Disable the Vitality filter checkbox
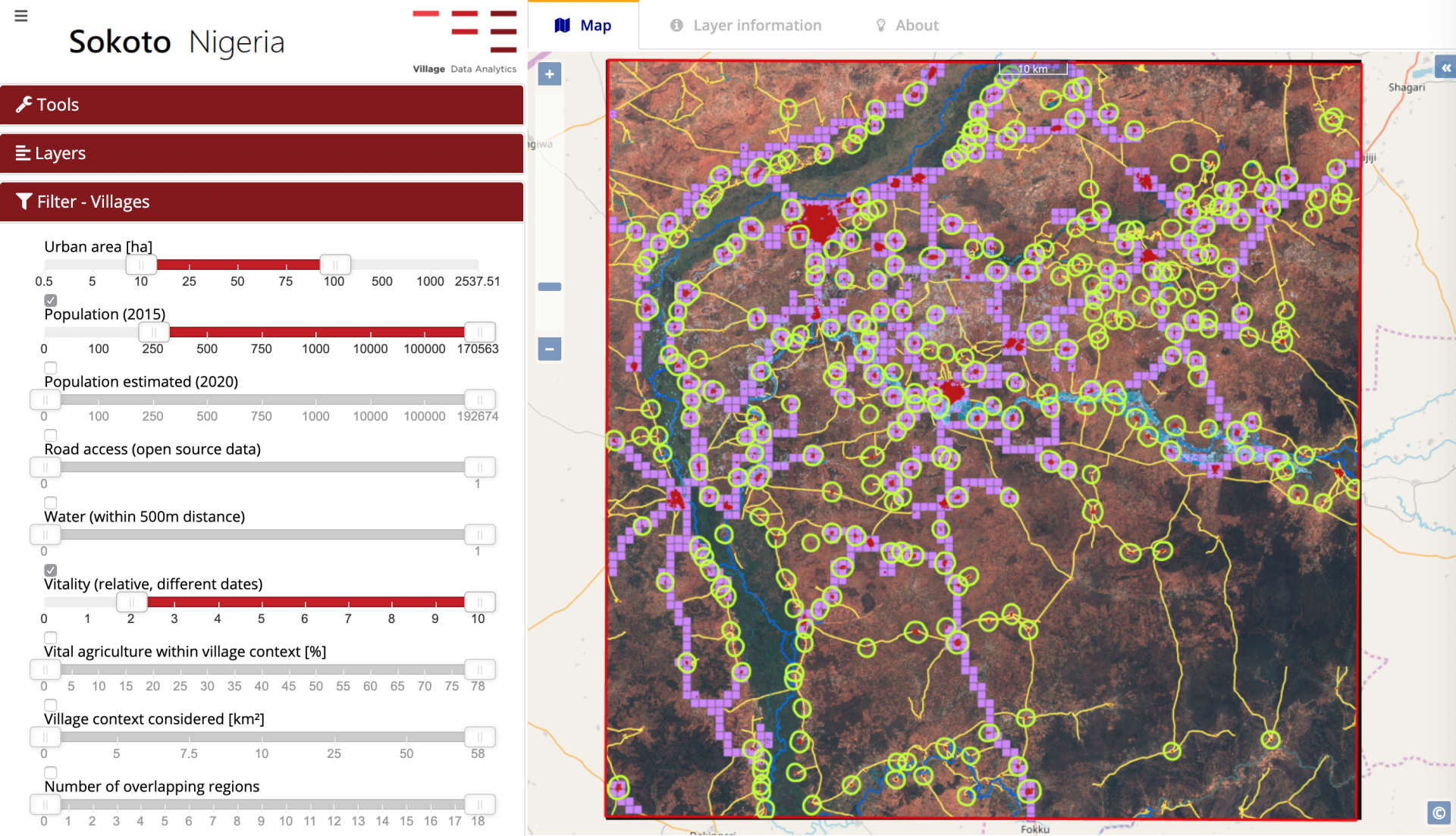 click(51, 570)
